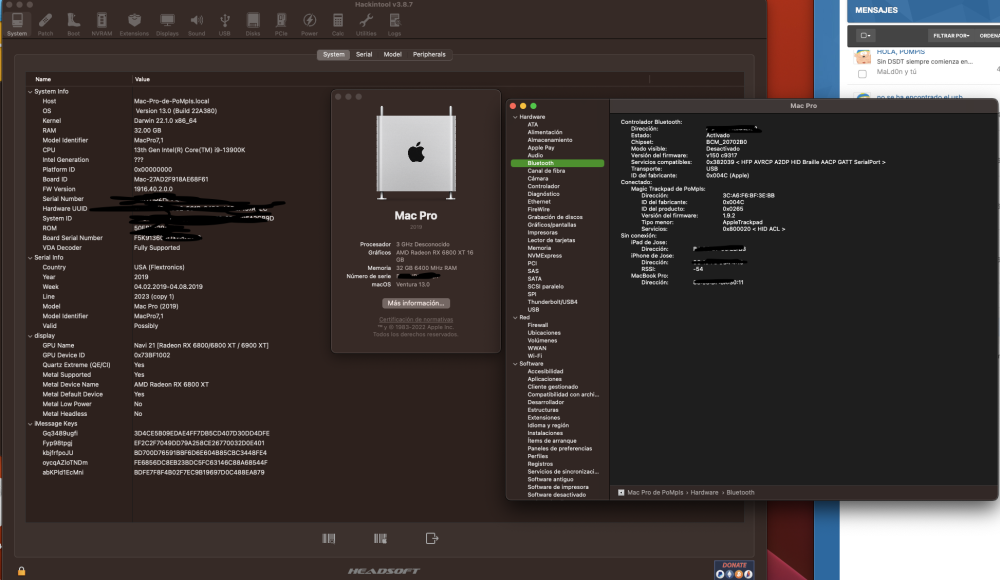The height and width of the screenshot is (580, 1000).
Task: Open the Utilities wrench icon
Action: [366, 24]
